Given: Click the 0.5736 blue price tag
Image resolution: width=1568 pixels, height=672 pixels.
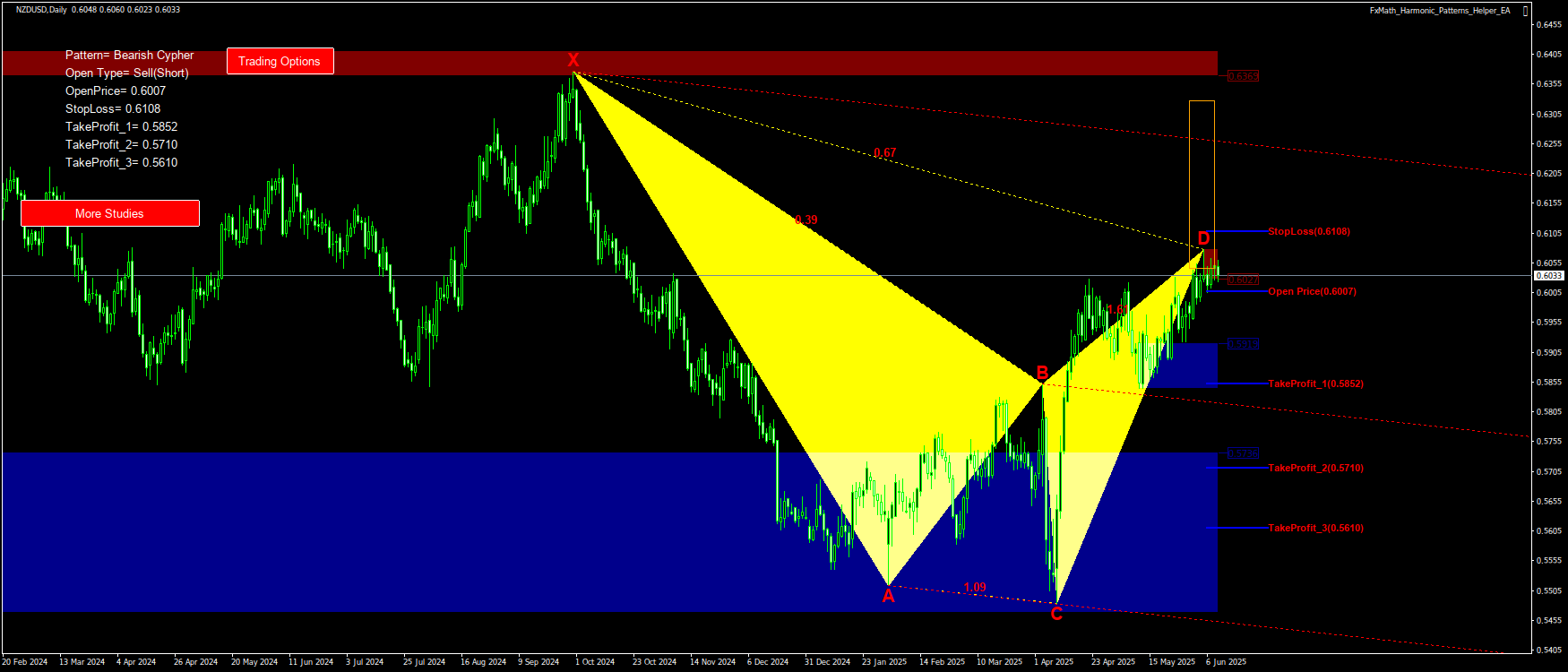Looking at the screenshot, I should pos(1243,453).
